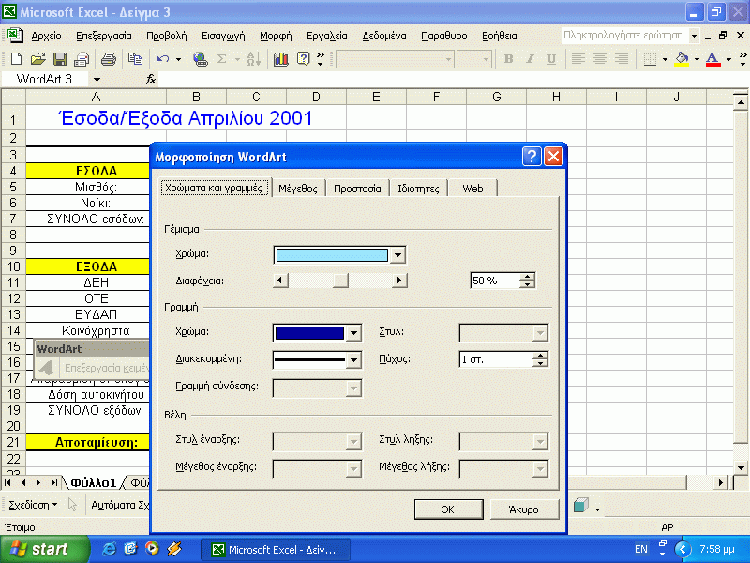
Task: Open the Δεδομένα menu
Action: tap(384, 35)
